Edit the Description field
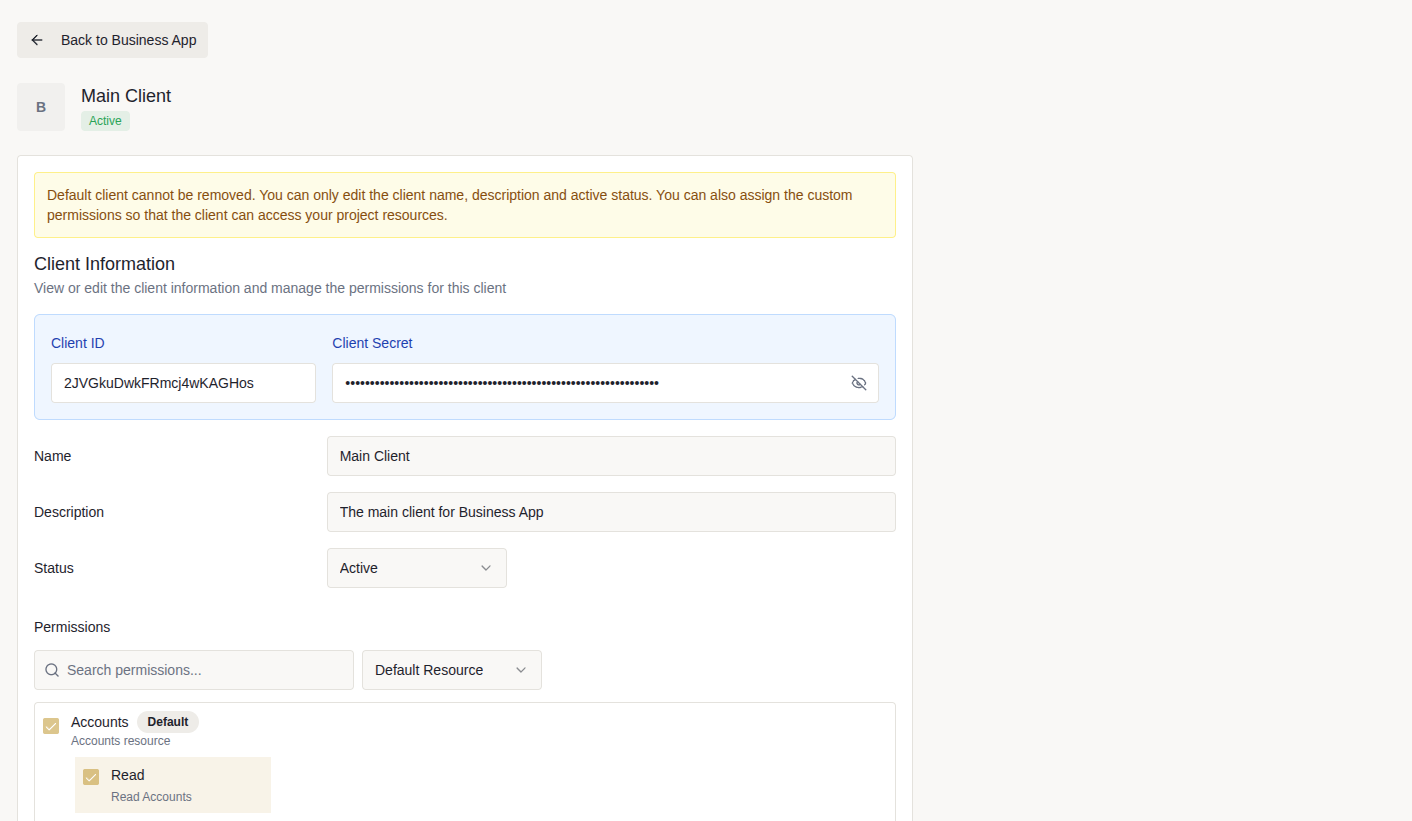 click(611, 512)
